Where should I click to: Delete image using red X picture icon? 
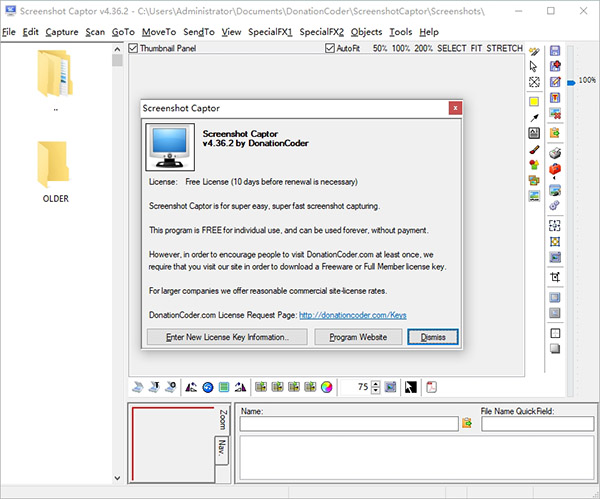(555, 113)
